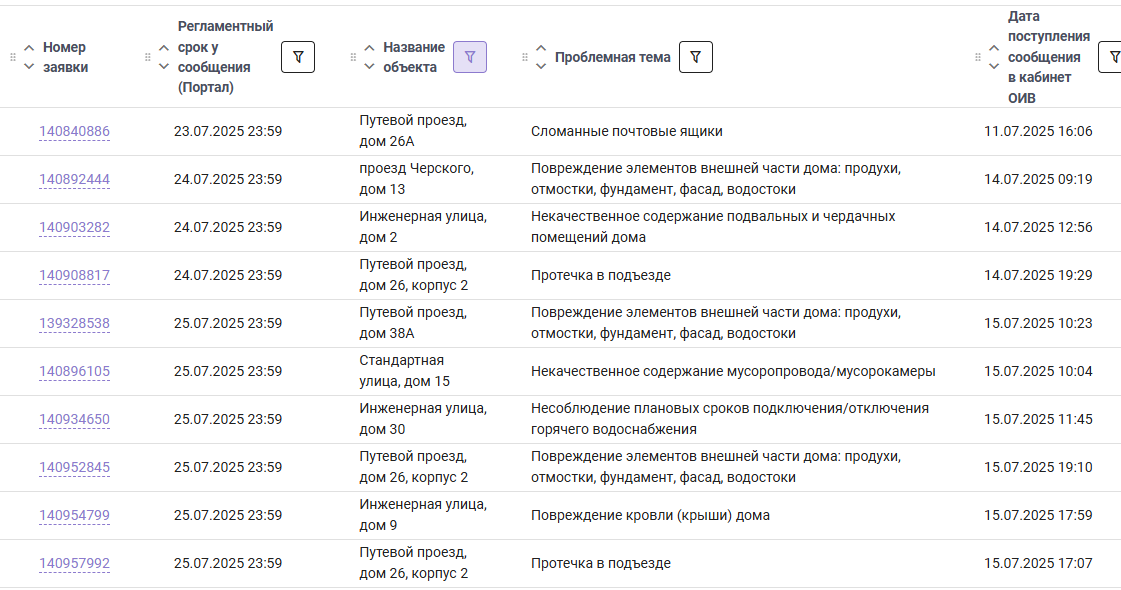Viewport: 1121px width, 590px height.
Task: Sort Название объекта ascending arrow
Action: point(370,48)
